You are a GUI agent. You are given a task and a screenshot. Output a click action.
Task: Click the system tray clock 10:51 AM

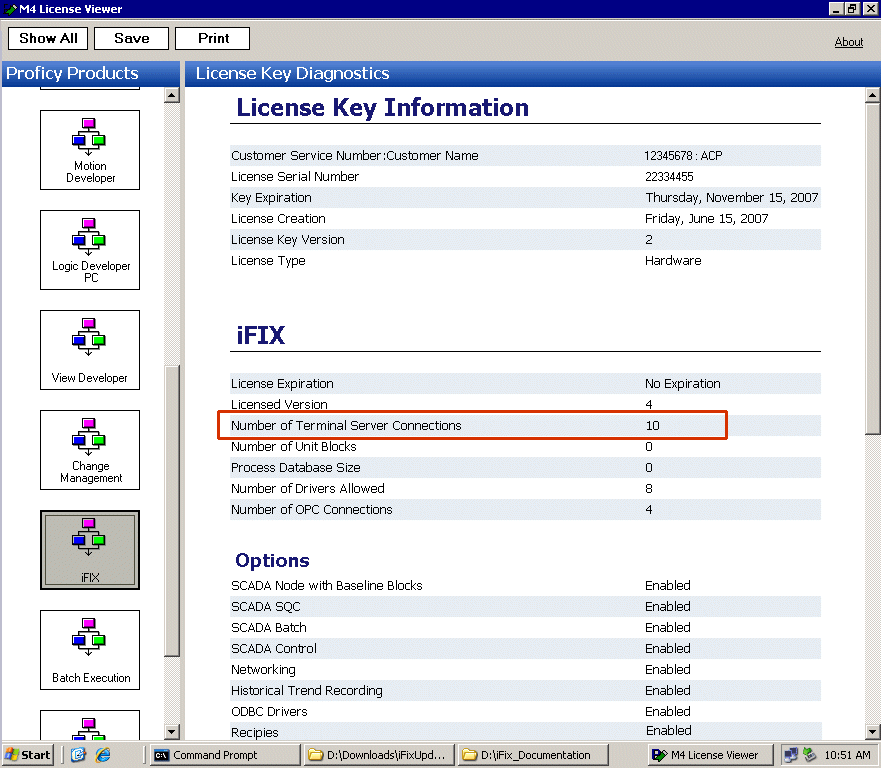(x=847, y=755)
